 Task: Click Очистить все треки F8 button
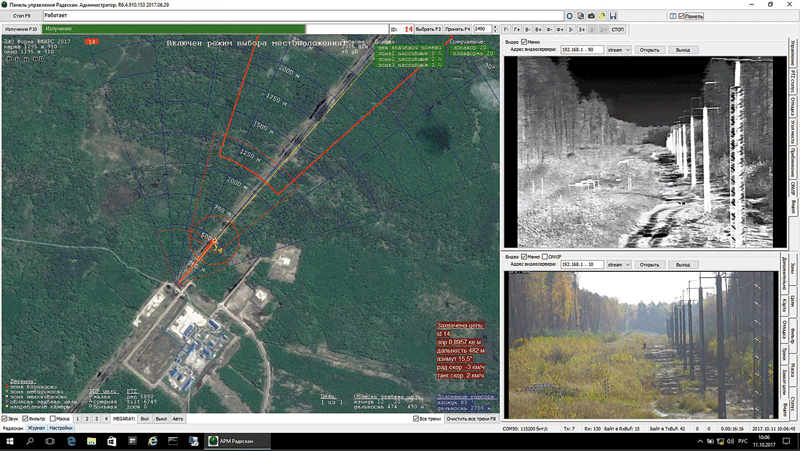click(x=471, y=419)
